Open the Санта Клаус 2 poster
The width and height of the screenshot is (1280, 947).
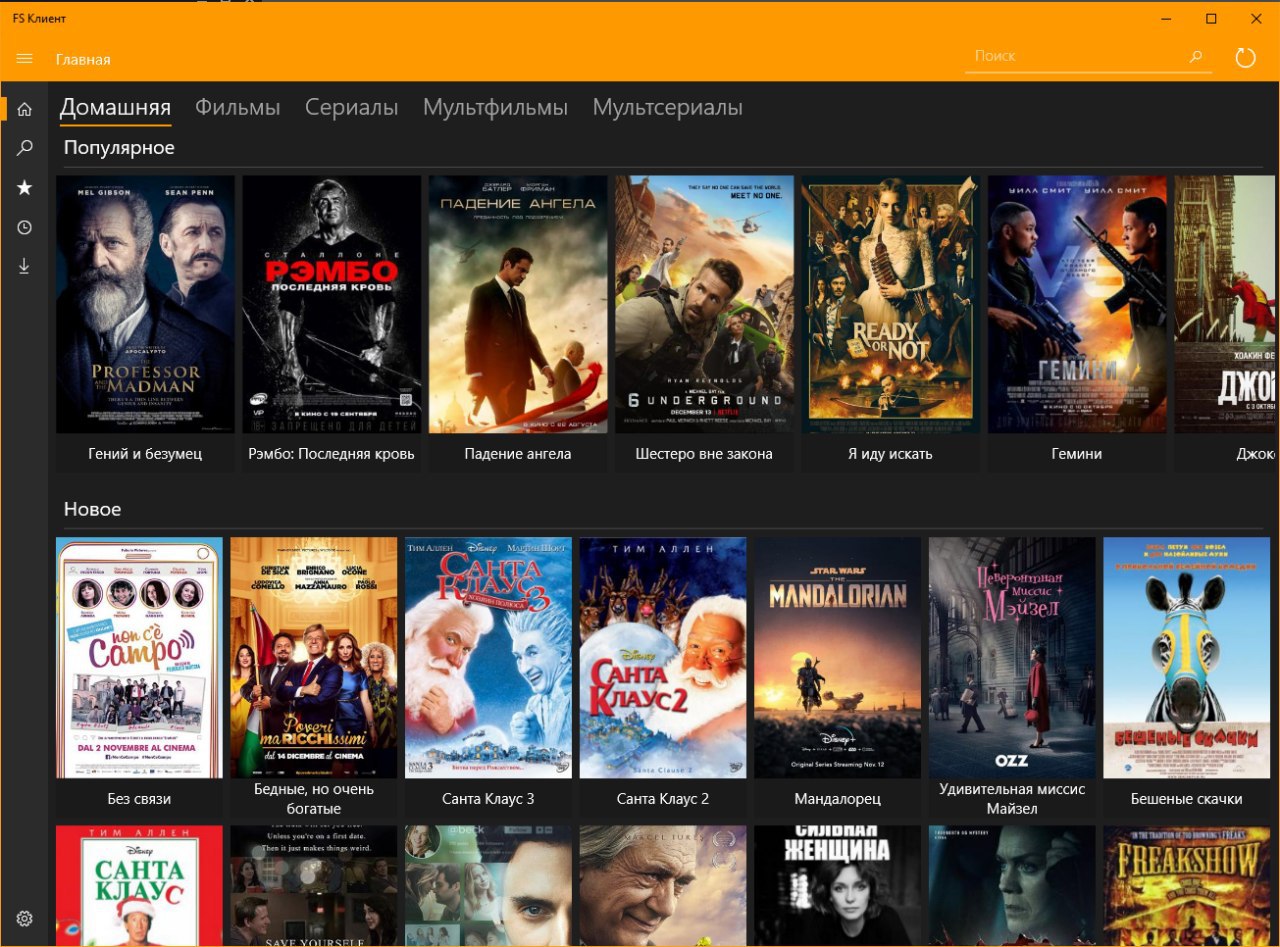tap(663, 658)
